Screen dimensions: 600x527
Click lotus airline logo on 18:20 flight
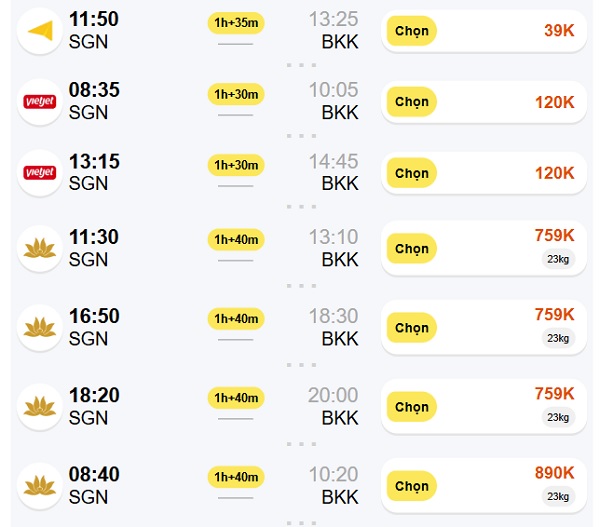pos(40,407)
